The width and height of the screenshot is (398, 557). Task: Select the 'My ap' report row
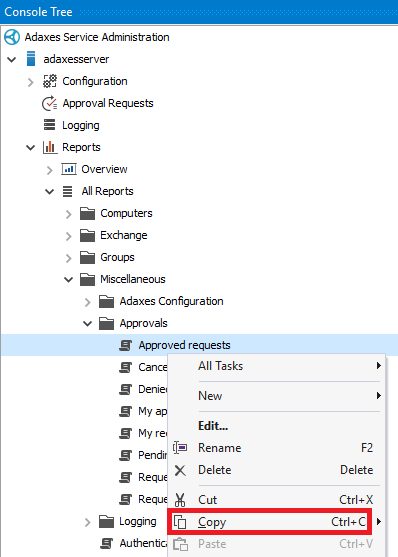pyautogui.click(x=153, y=411)
